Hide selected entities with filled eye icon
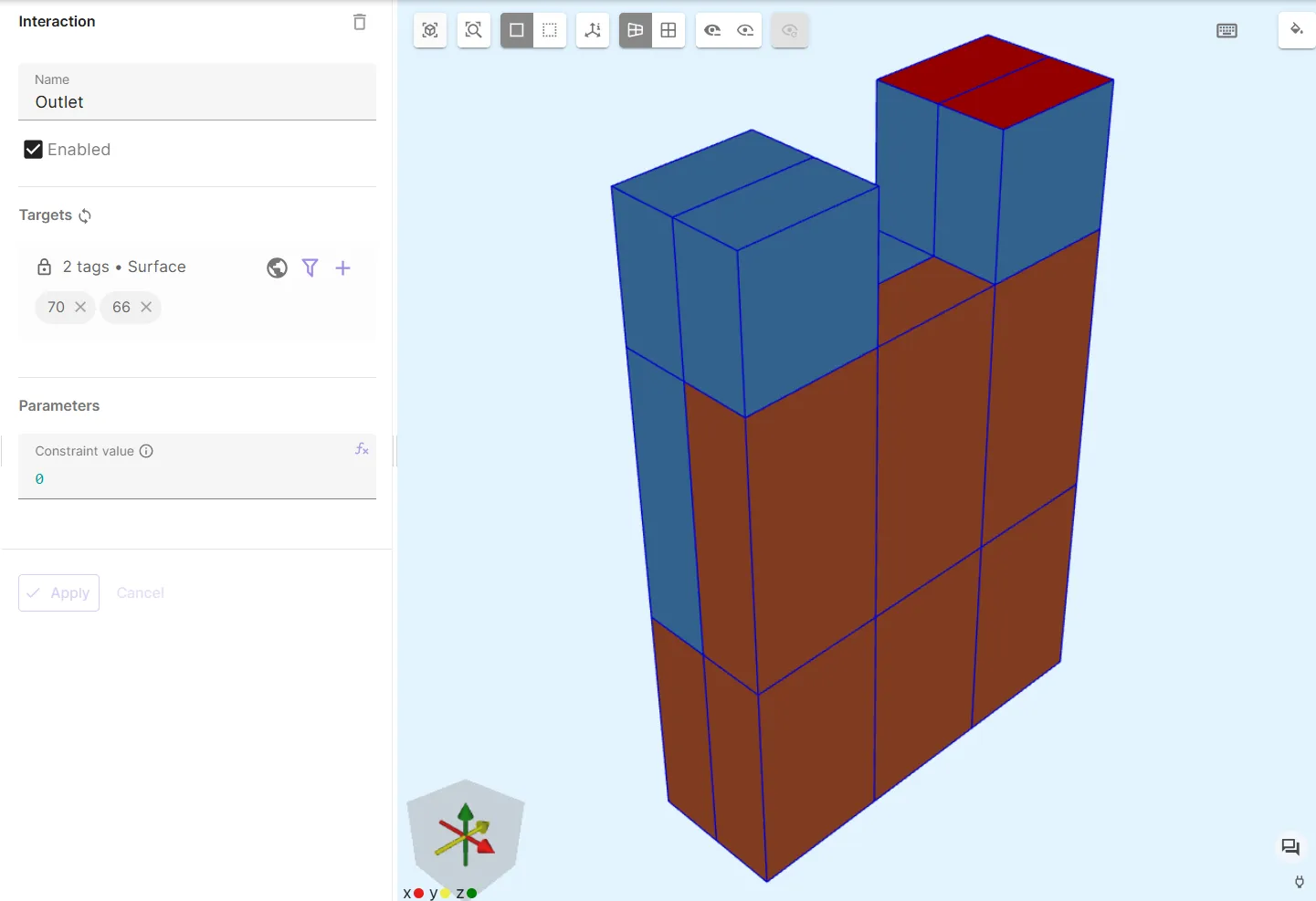 point(712,30)
